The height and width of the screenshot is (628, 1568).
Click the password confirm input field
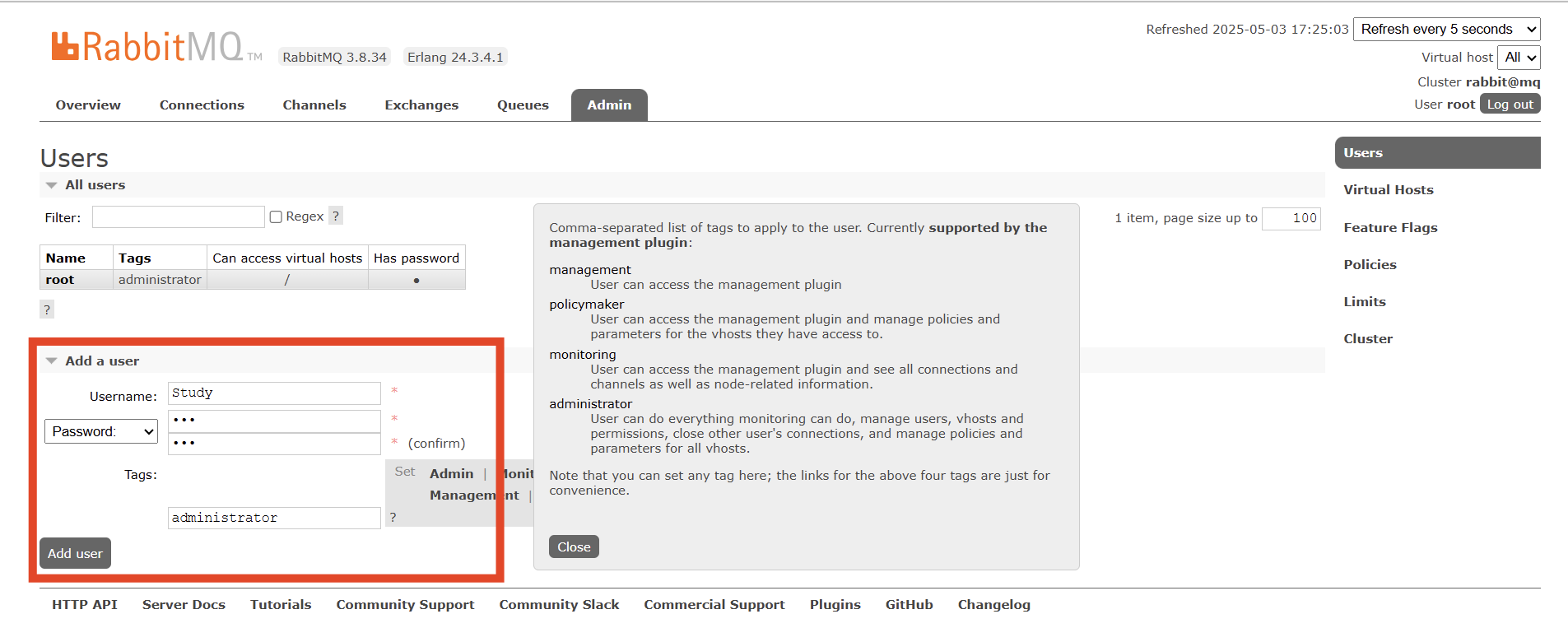[x=274, y=444]
